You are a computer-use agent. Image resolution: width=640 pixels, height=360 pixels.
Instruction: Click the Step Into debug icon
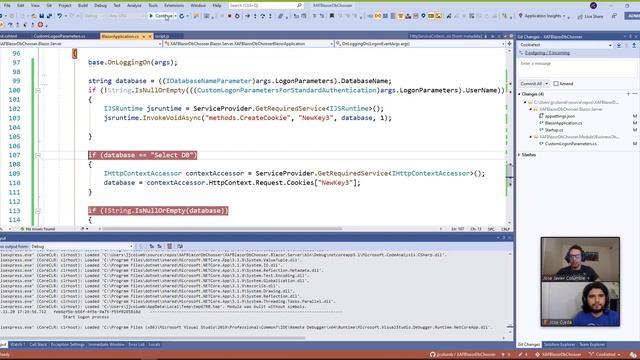pyautogui.click(x=255, y=16)
